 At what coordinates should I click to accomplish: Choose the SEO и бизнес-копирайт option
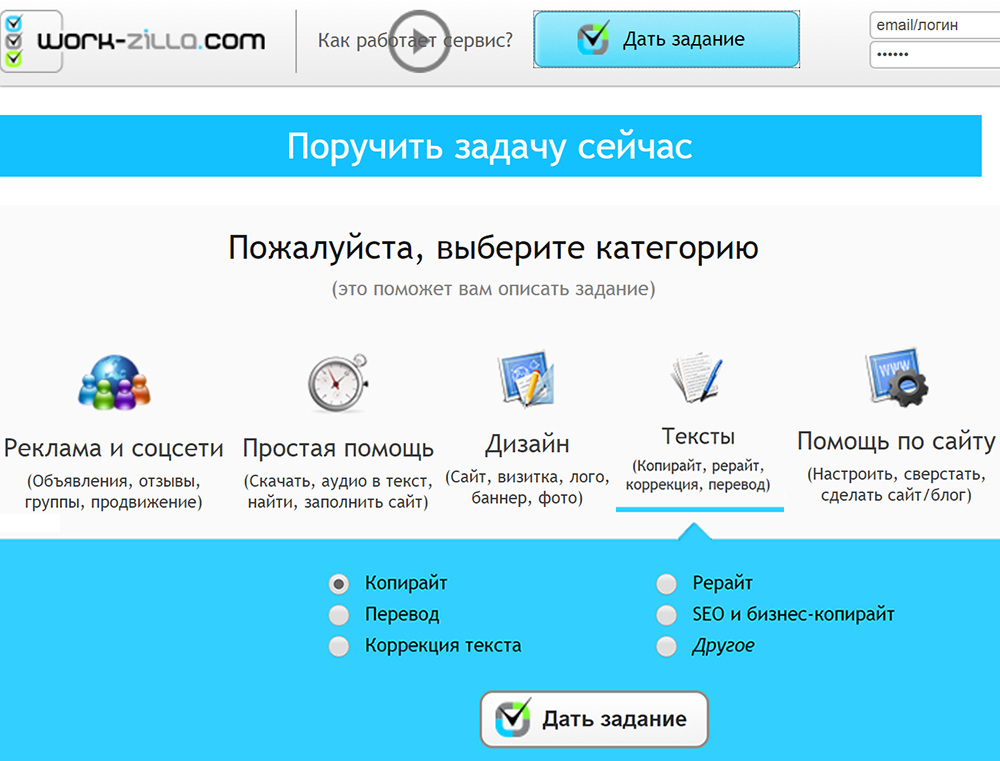[x=666, y=615]
